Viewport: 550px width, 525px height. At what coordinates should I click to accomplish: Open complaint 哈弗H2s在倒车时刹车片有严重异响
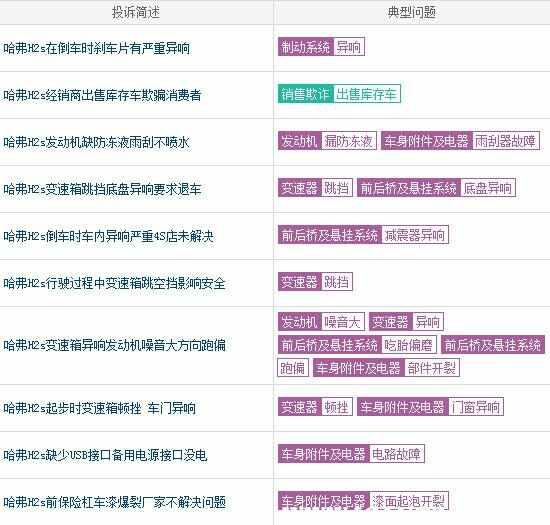point(97,48)
